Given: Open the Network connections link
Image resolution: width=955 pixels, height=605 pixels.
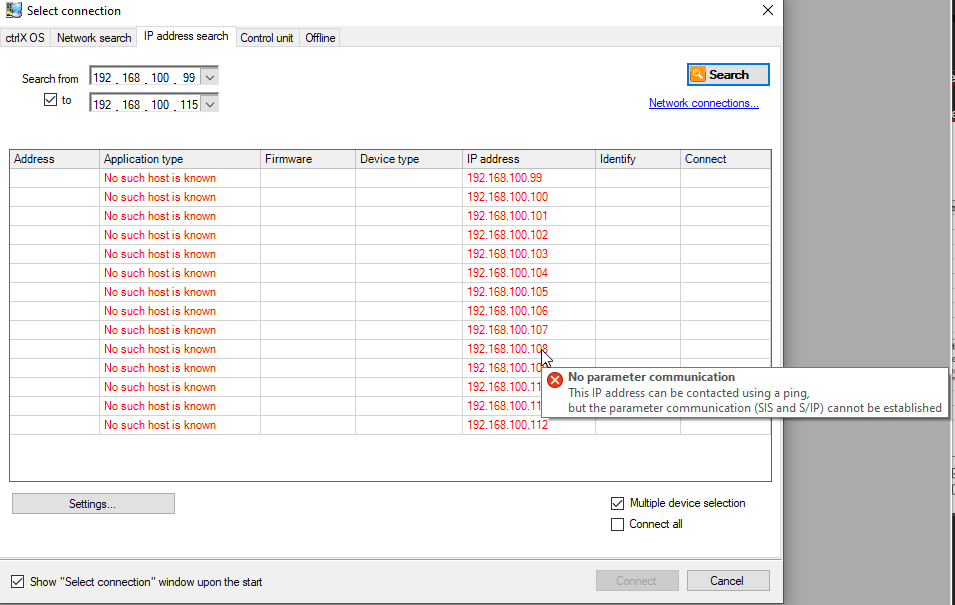Looking at the screenshot, I should pyautogui.click(x=703, y=103).
